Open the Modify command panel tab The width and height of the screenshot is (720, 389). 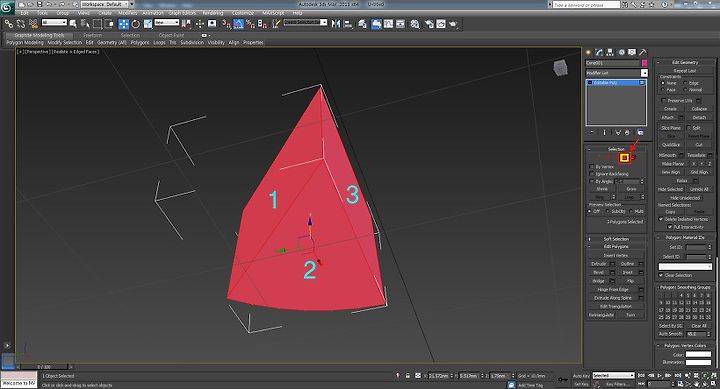(x=599, y=52)
